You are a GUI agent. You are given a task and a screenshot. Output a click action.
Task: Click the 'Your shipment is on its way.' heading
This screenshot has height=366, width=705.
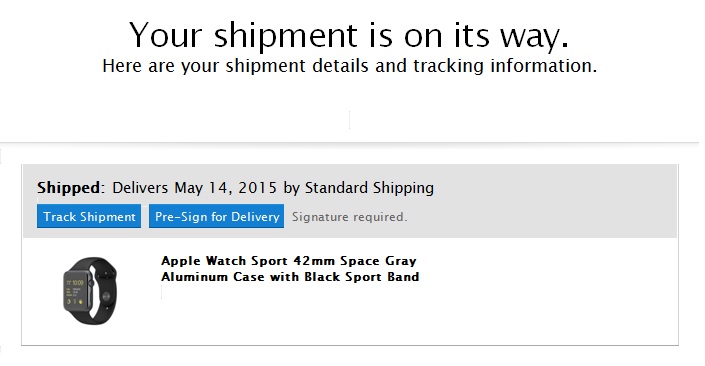[349, 35]
